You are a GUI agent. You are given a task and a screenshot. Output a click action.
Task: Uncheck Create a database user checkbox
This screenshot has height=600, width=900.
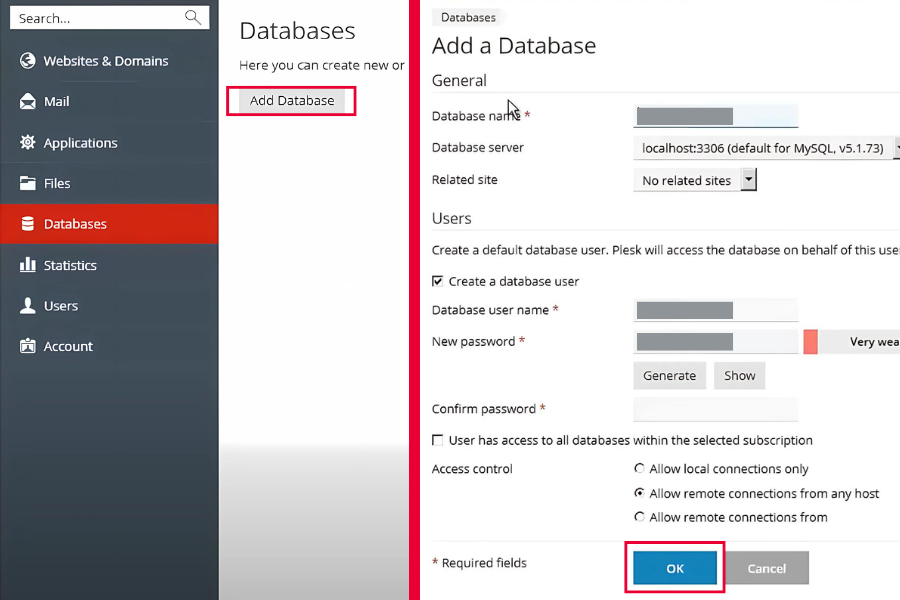438,282
